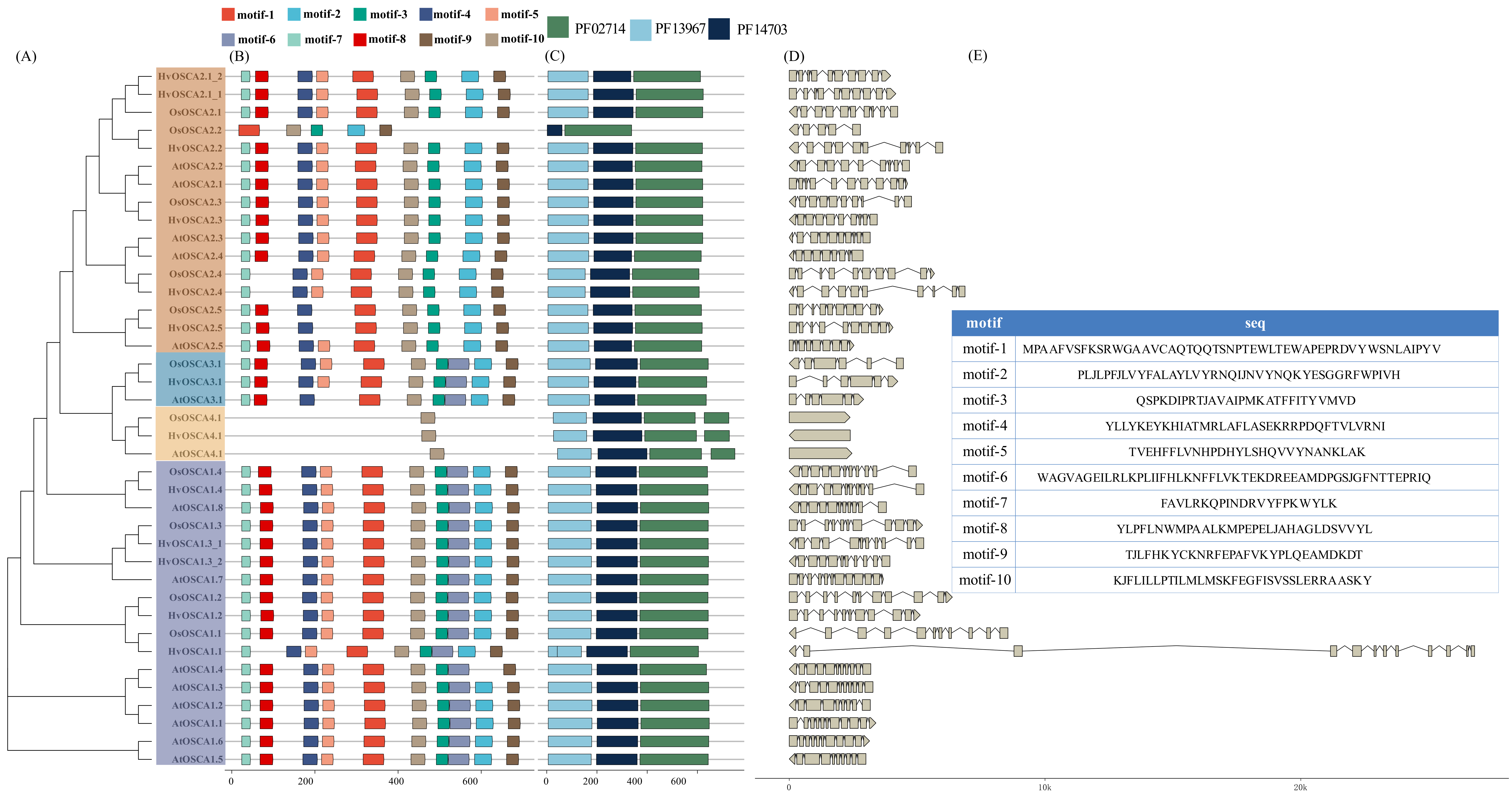The height and width of the screenshot is (795, 1512).
Task: Click the AtOSCA1.5 label at bottom
Action: [197, 759]
